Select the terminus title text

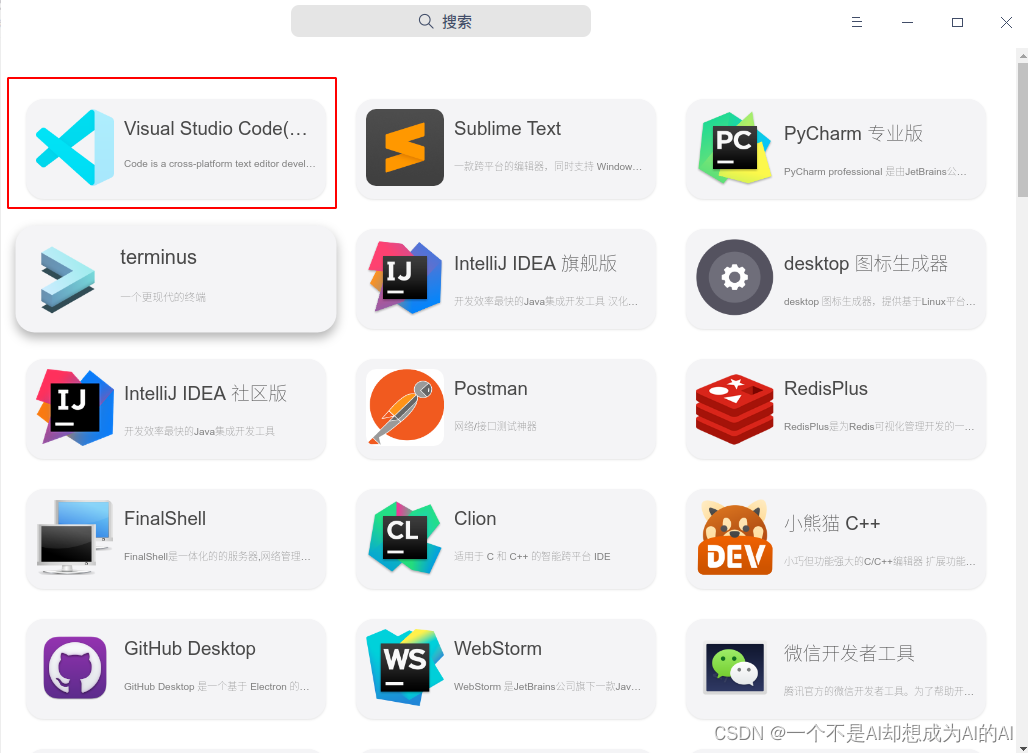coord(158,257)
